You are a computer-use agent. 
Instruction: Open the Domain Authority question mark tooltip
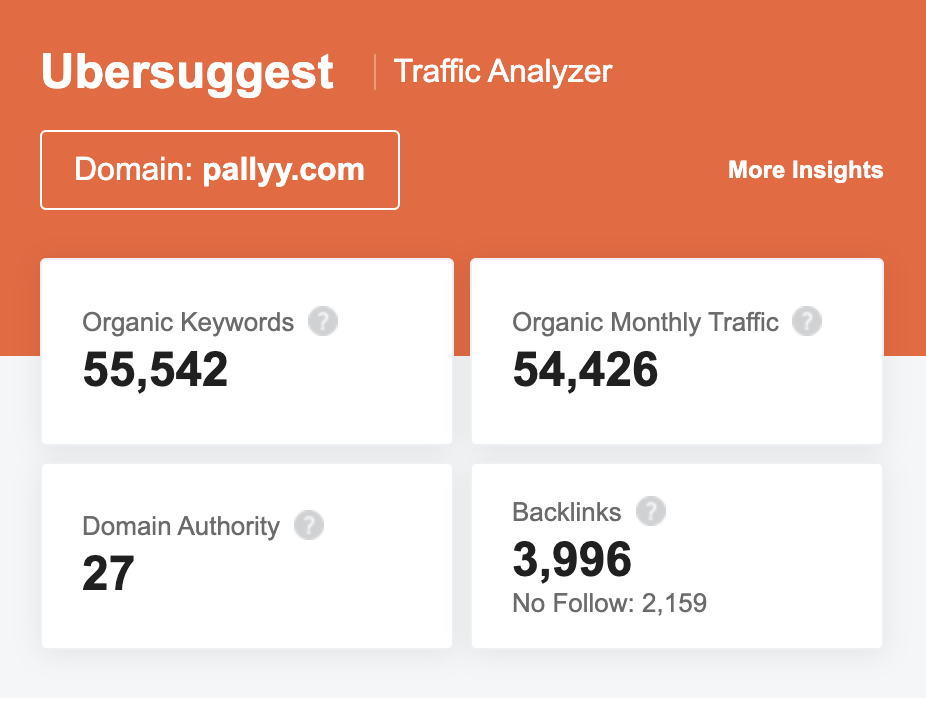click(x=309, y=525)
